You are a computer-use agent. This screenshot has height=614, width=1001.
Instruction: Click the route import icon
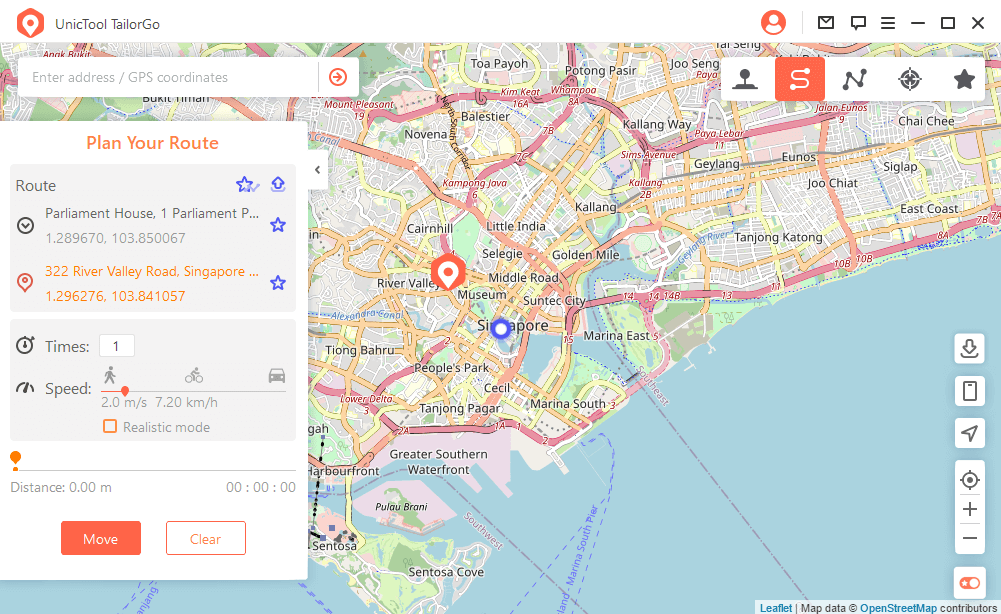click(x=278, y=184)
